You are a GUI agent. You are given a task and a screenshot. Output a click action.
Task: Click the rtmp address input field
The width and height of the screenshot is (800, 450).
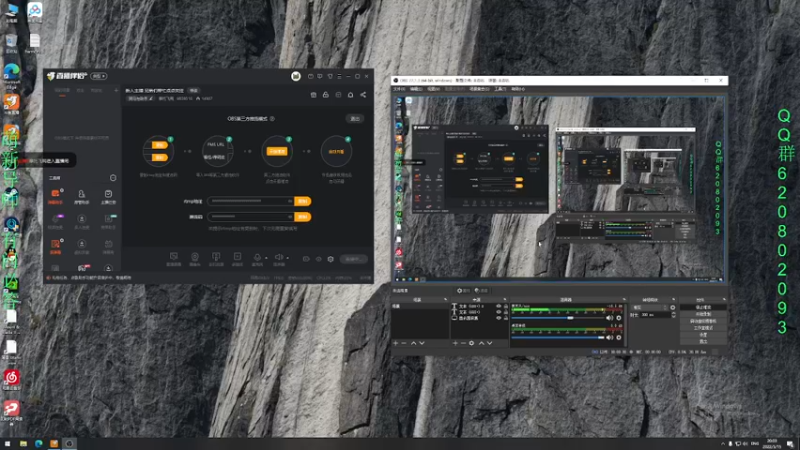tap(251, 201)
